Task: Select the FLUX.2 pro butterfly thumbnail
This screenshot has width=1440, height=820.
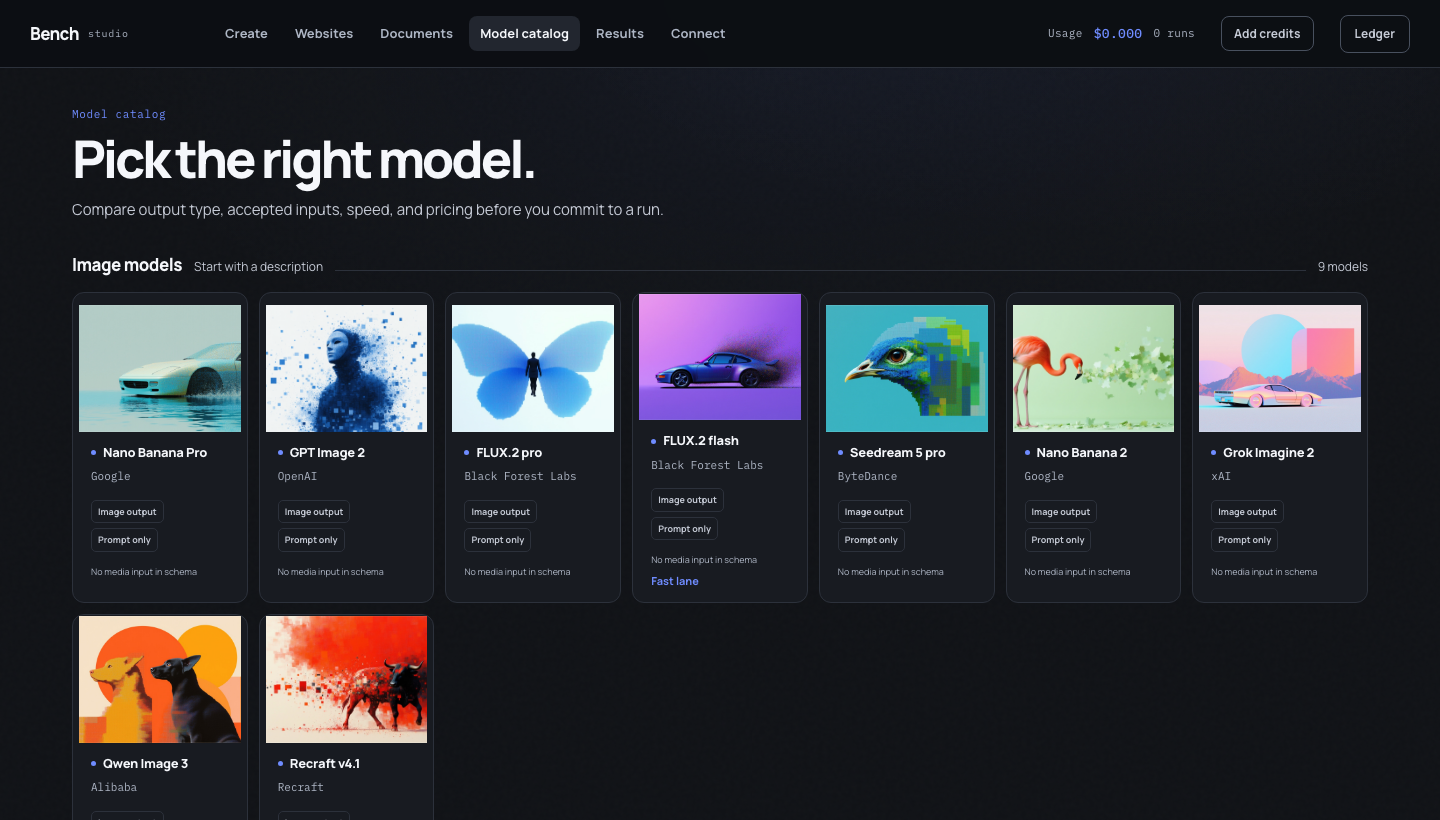Action: point(533,369)
